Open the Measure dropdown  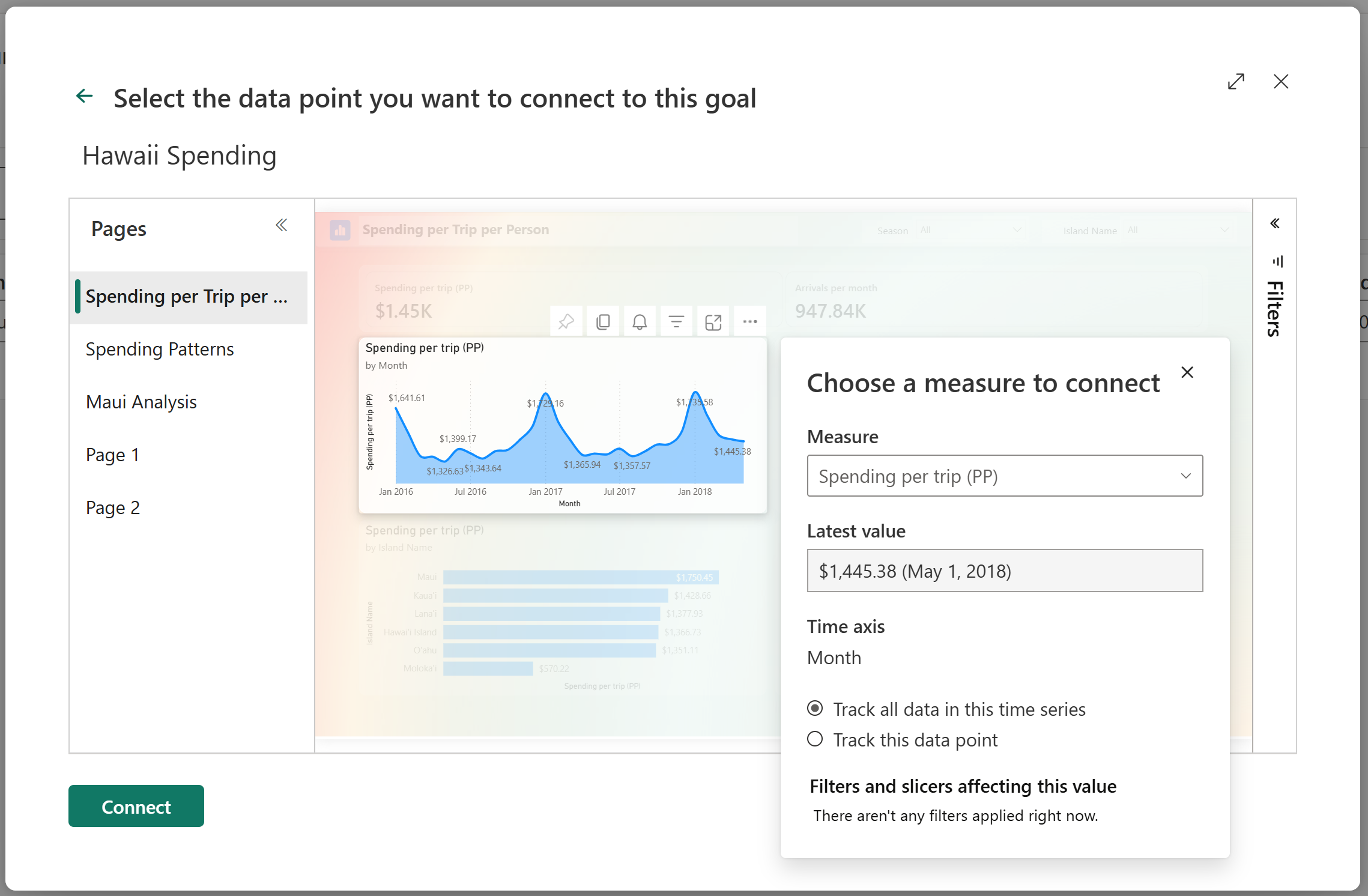click(1005, 476)
